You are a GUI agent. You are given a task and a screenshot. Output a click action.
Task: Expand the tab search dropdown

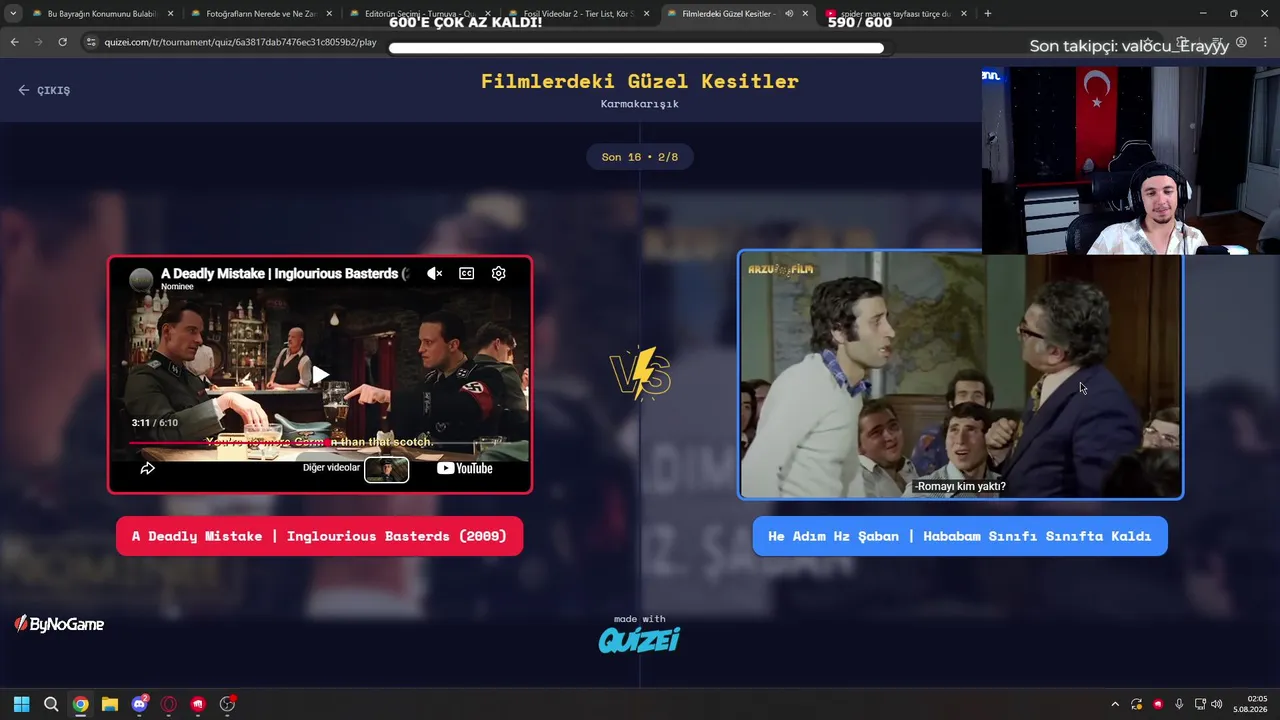tap(13, 14)
